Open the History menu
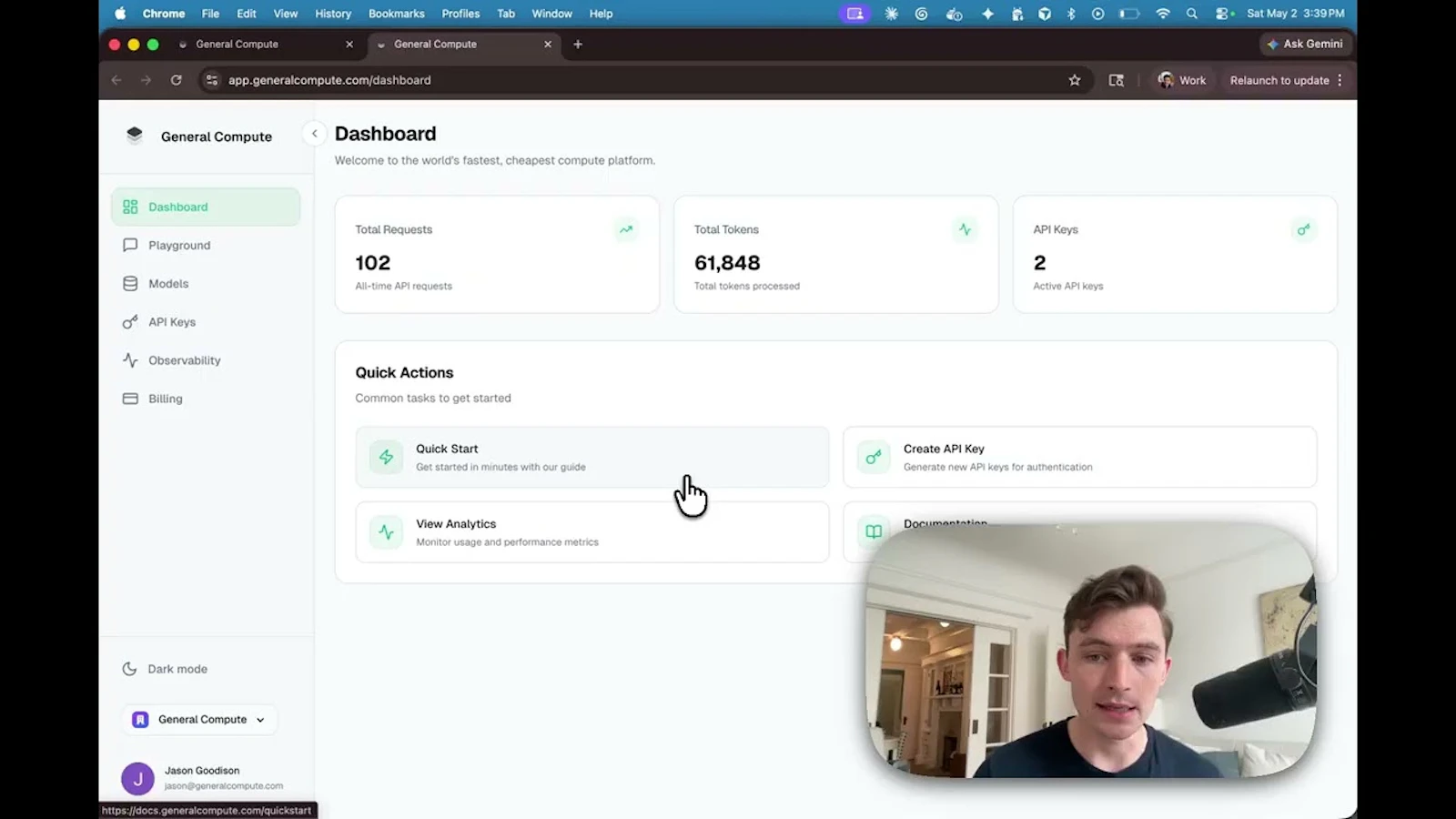Screen dimensions: 1456x819 tap(333, 14)
